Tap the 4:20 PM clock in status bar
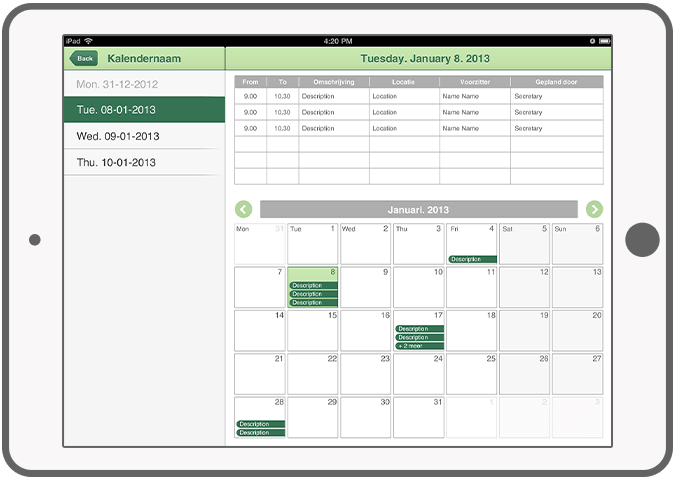675x478 pixels. coord(338,41)
